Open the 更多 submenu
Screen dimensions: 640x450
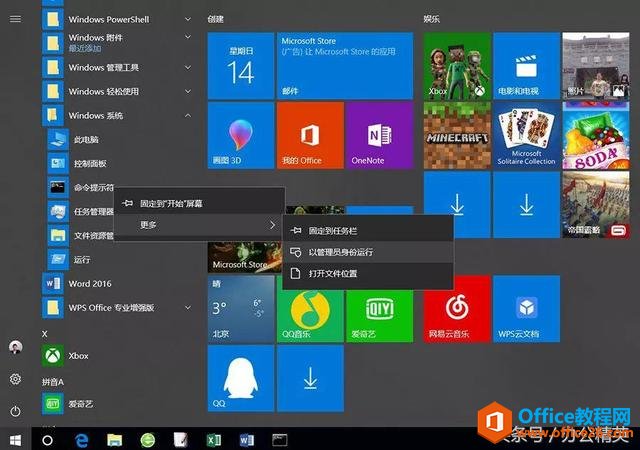point(199,225)
